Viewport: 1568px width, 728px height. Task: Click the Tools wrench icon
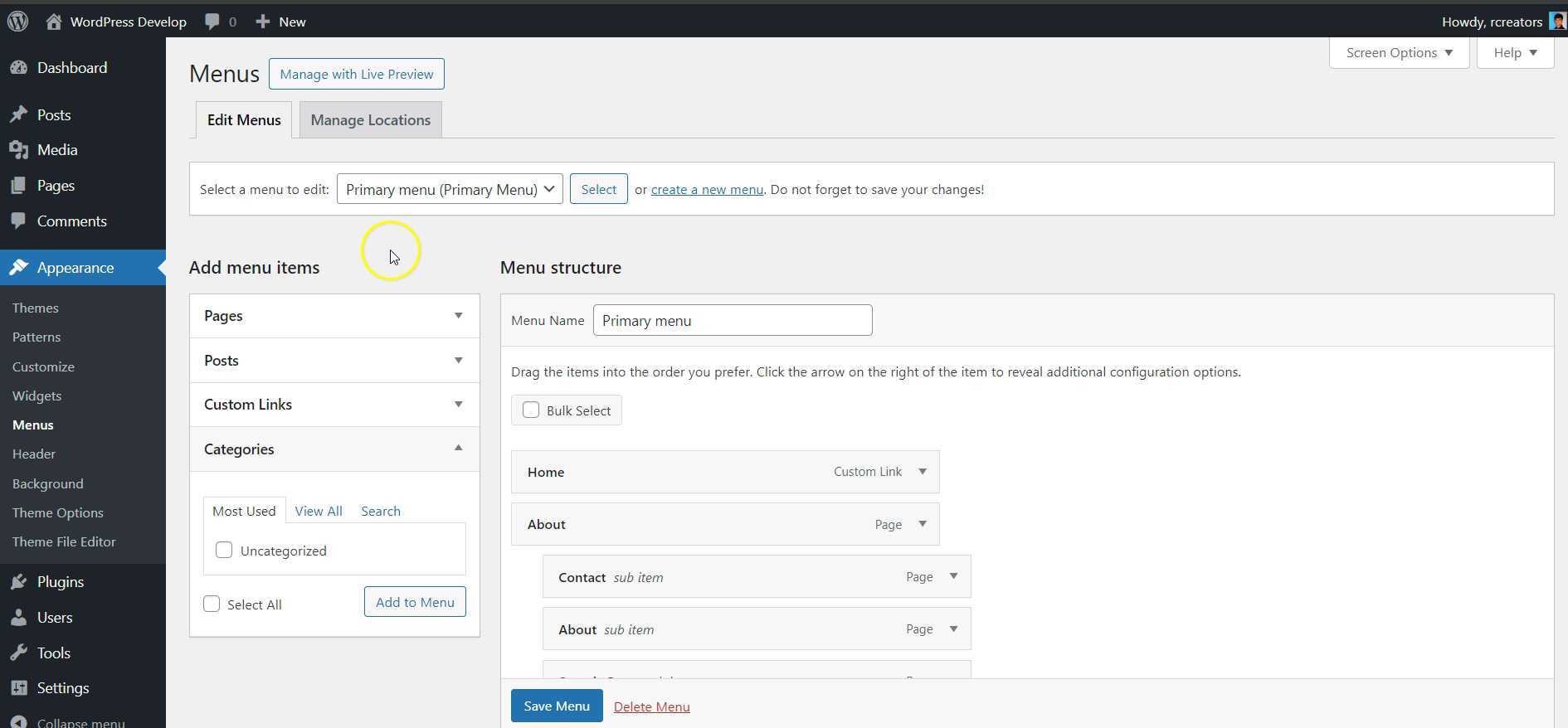tap(18, 653)
